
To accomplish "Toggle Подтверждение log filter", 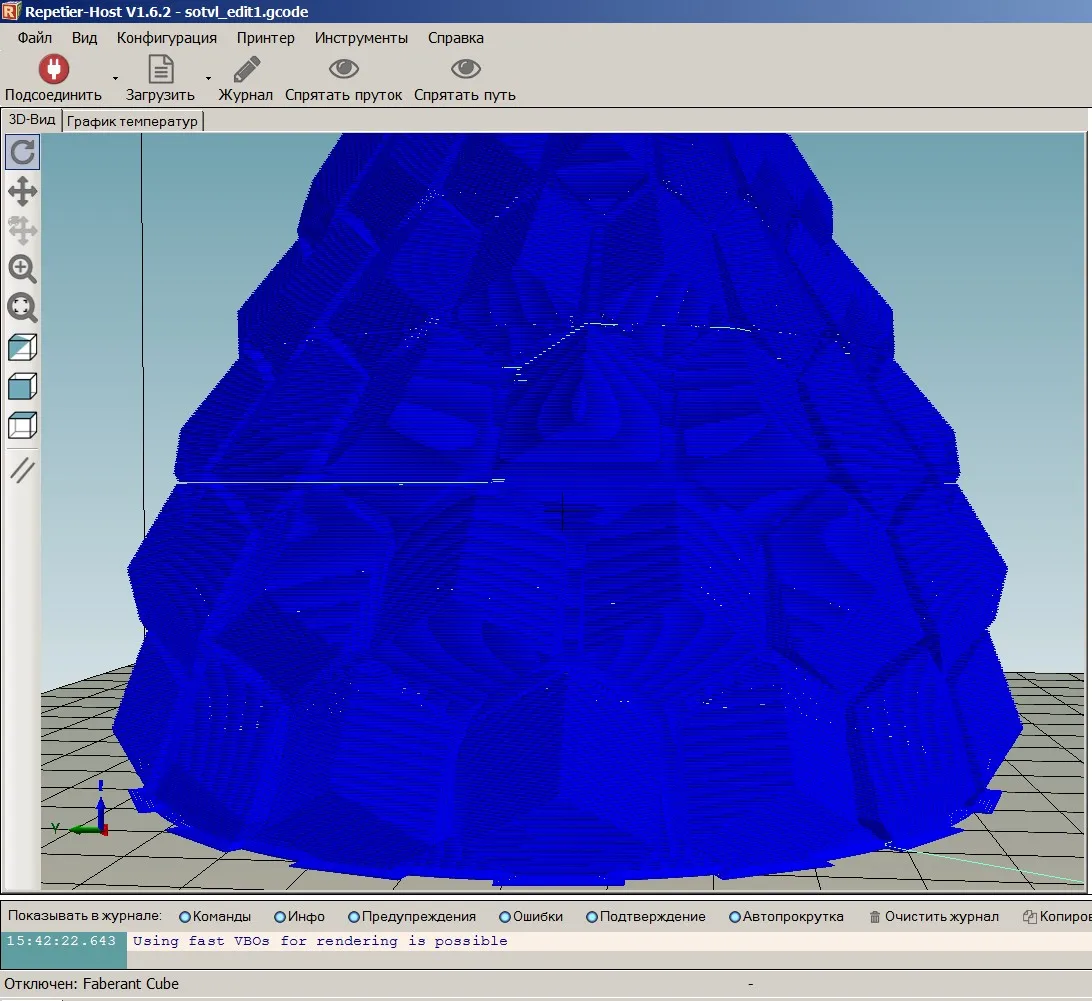I will click(x=646, y=917).
